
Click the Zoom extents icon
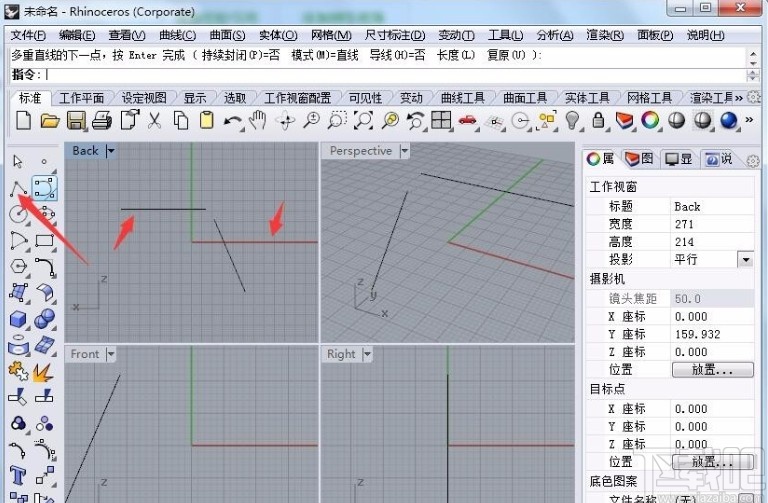coord(363,120)
